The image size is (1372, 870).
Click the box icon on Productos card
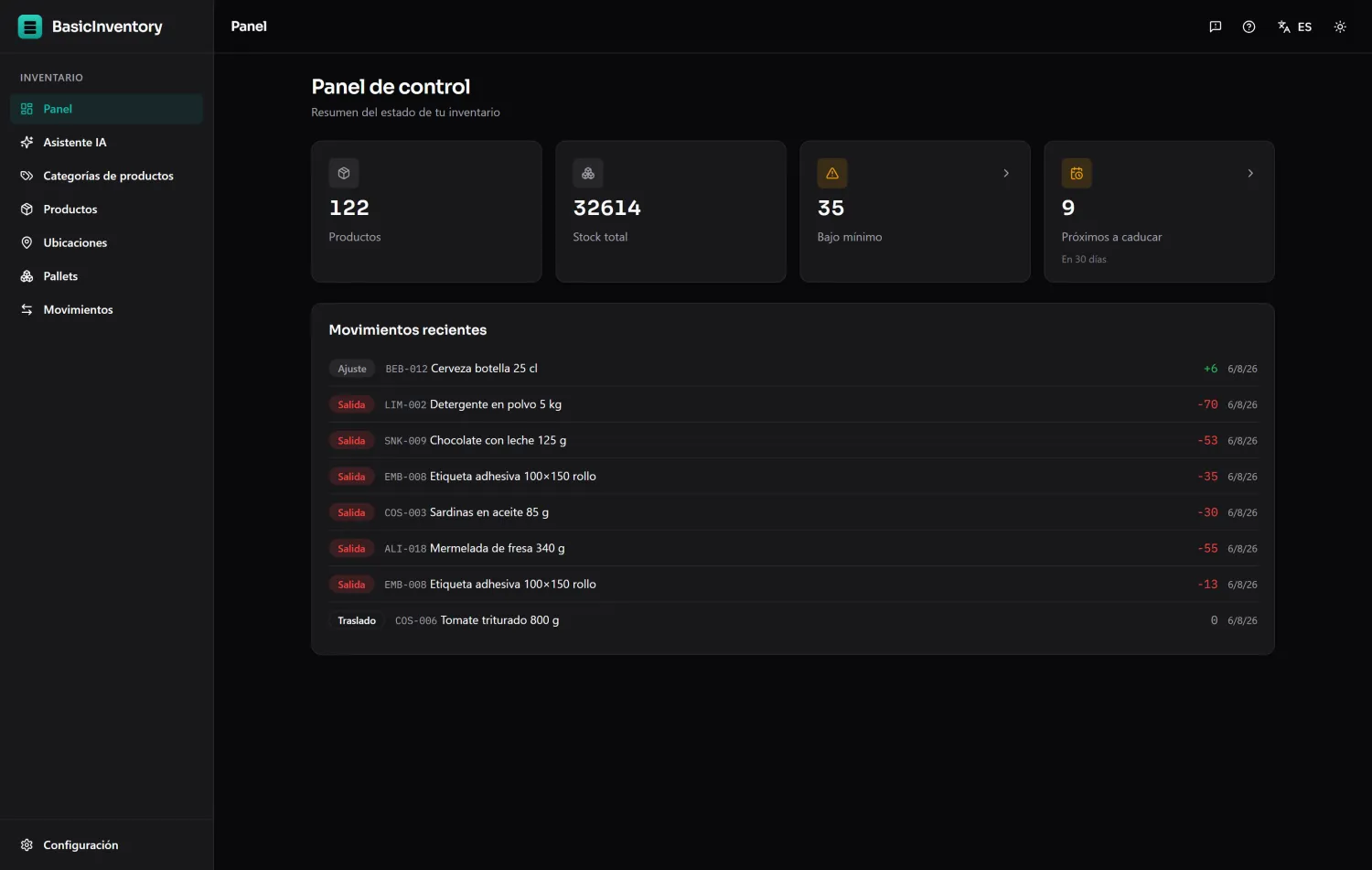point(344,173)
